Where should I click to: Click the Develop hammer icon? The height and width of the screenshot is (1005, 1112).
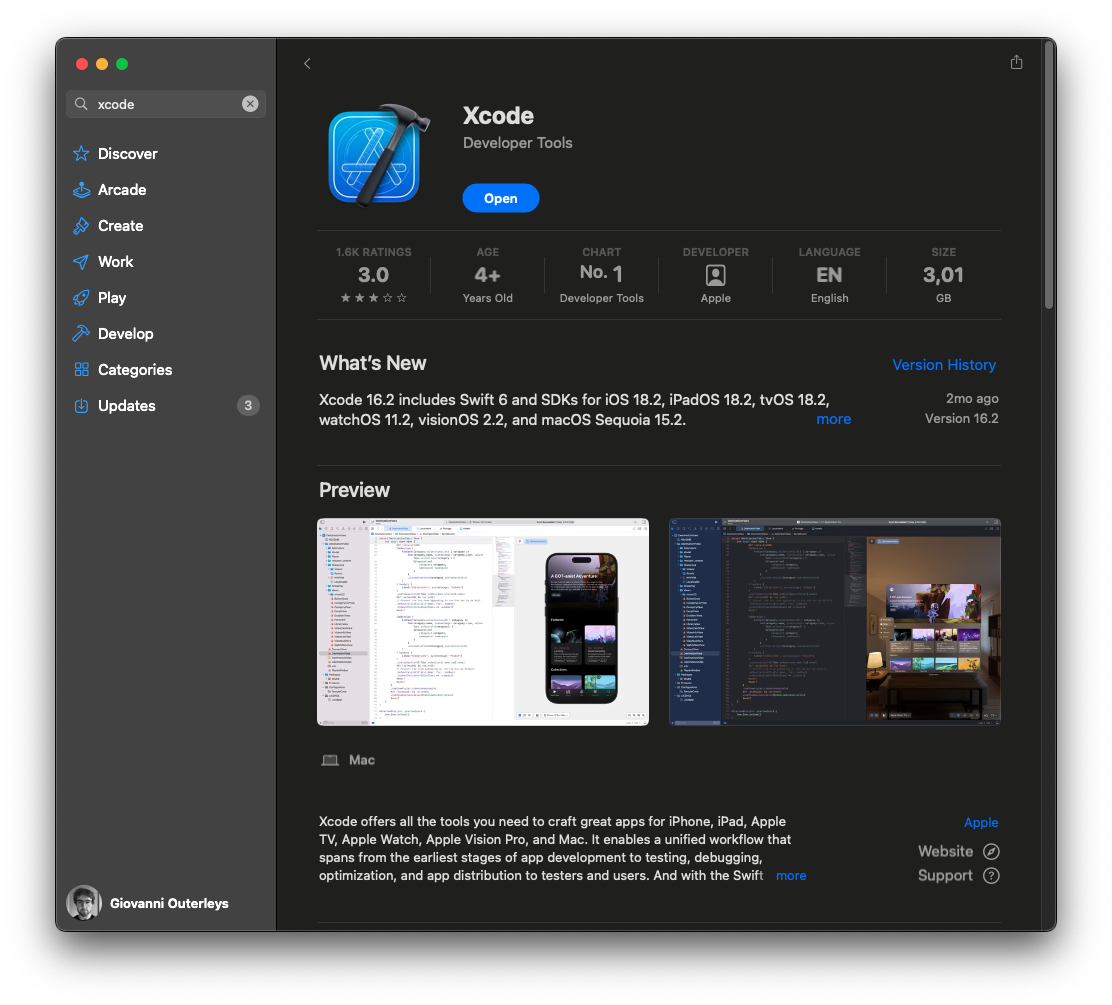tap(82, 334)
